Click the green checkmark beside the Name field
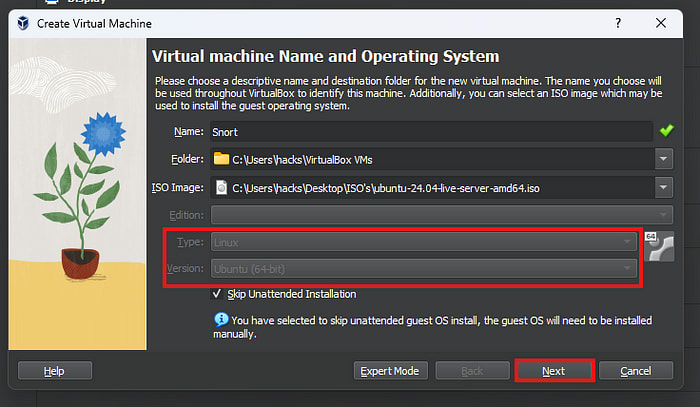Viewport: 700px width, 407px height. [x=666, y=131]
